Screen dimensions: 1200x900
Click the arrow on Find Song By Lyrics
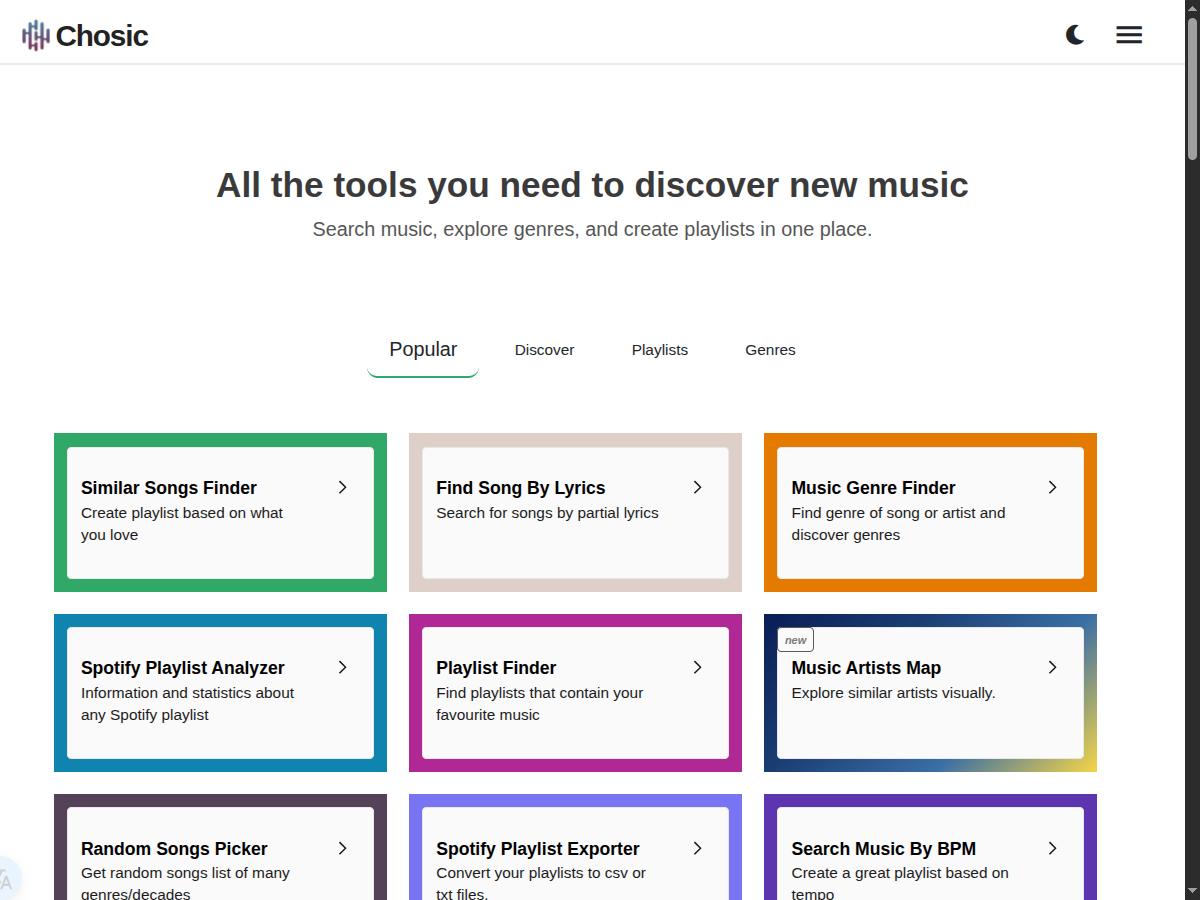coord(697,487)
